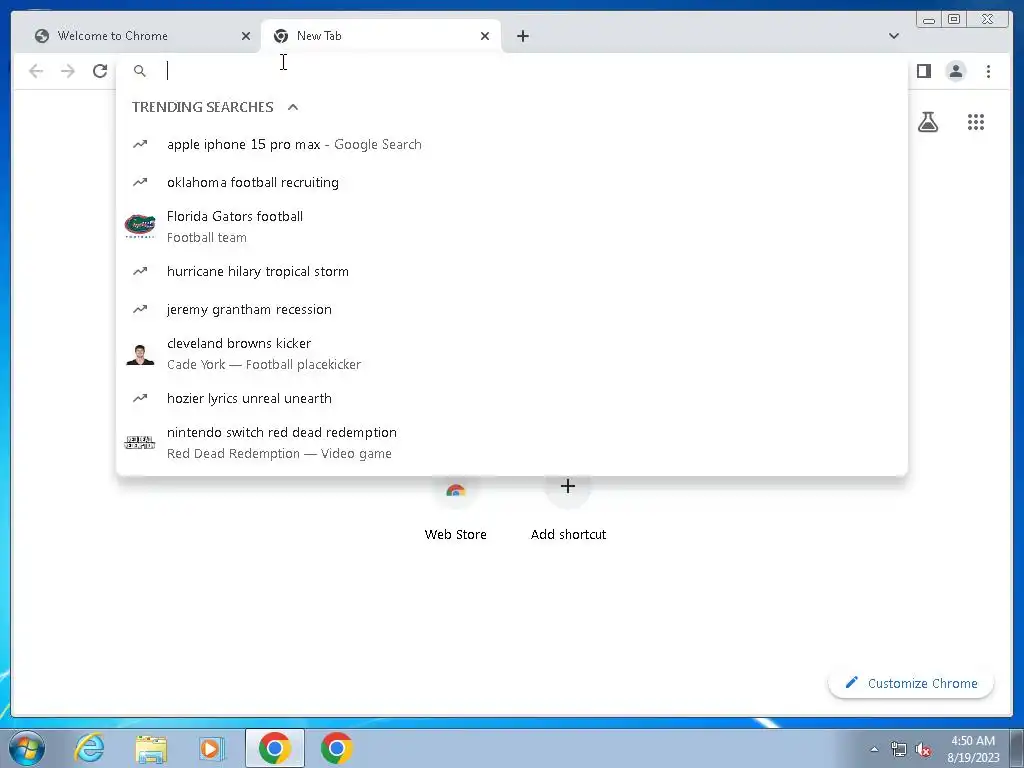The height and width of the screenshot is (768, 1024).
Task: Select hozier lyrics unreal unearth suggestion
Action: tap(511, 398)
